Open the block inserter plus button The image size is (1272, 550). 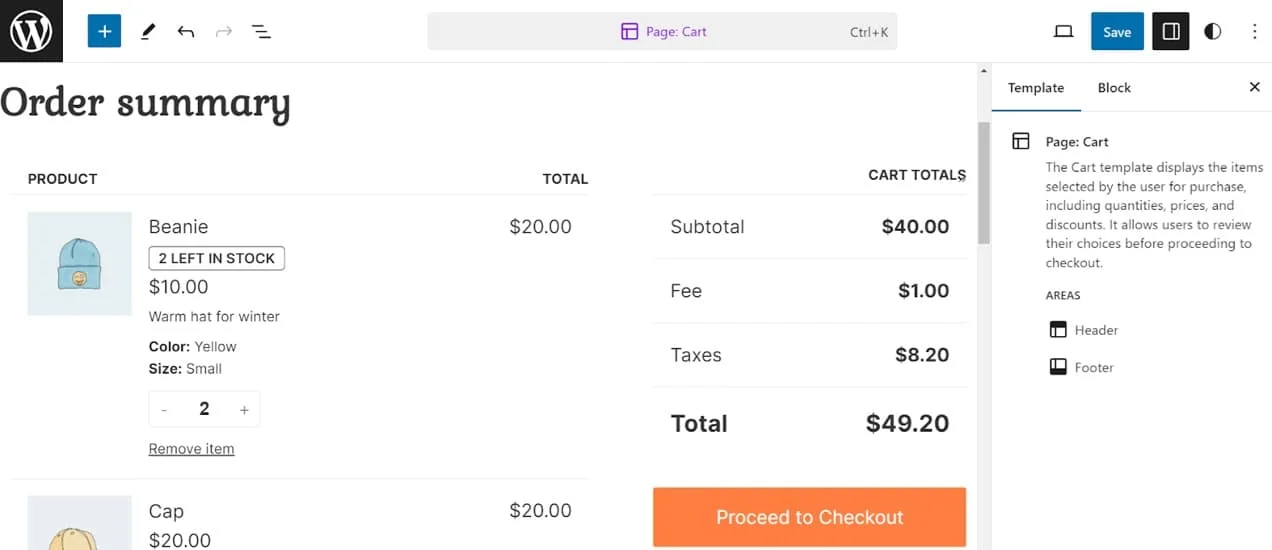pos(104,31)
